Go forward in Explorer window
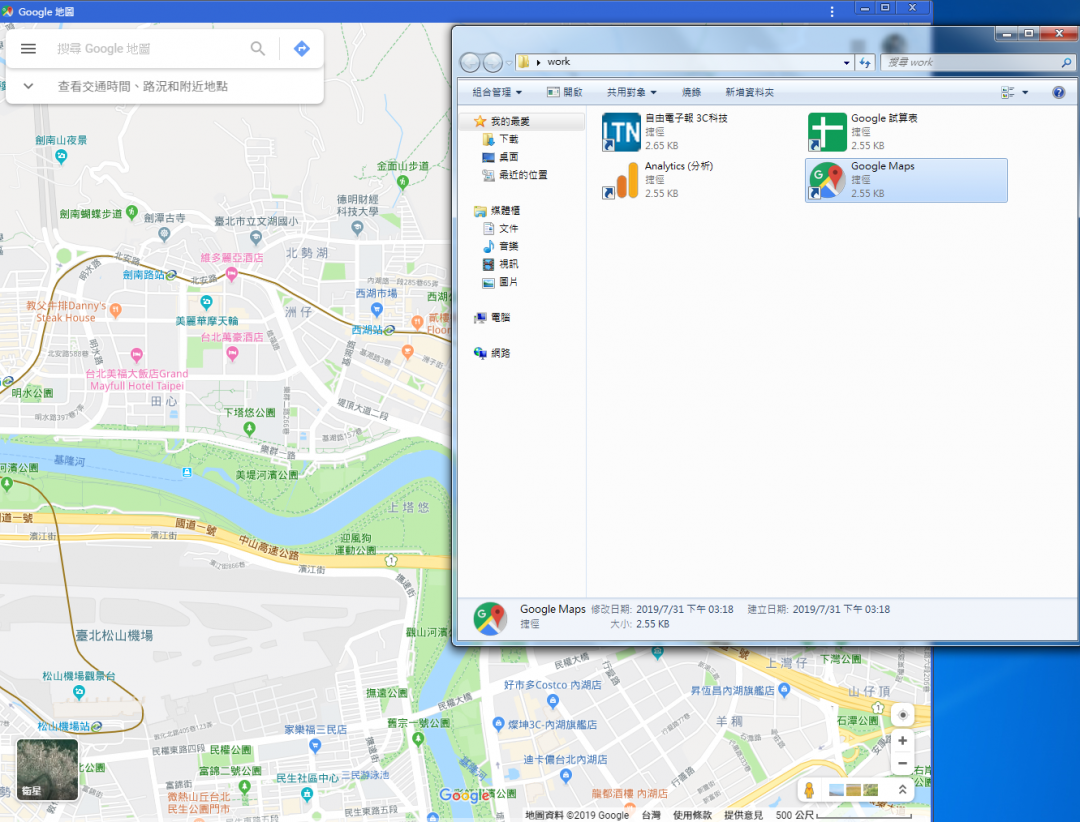This screenshot has width=1080, height=822. pyautogui.click(x=492, y=63)
